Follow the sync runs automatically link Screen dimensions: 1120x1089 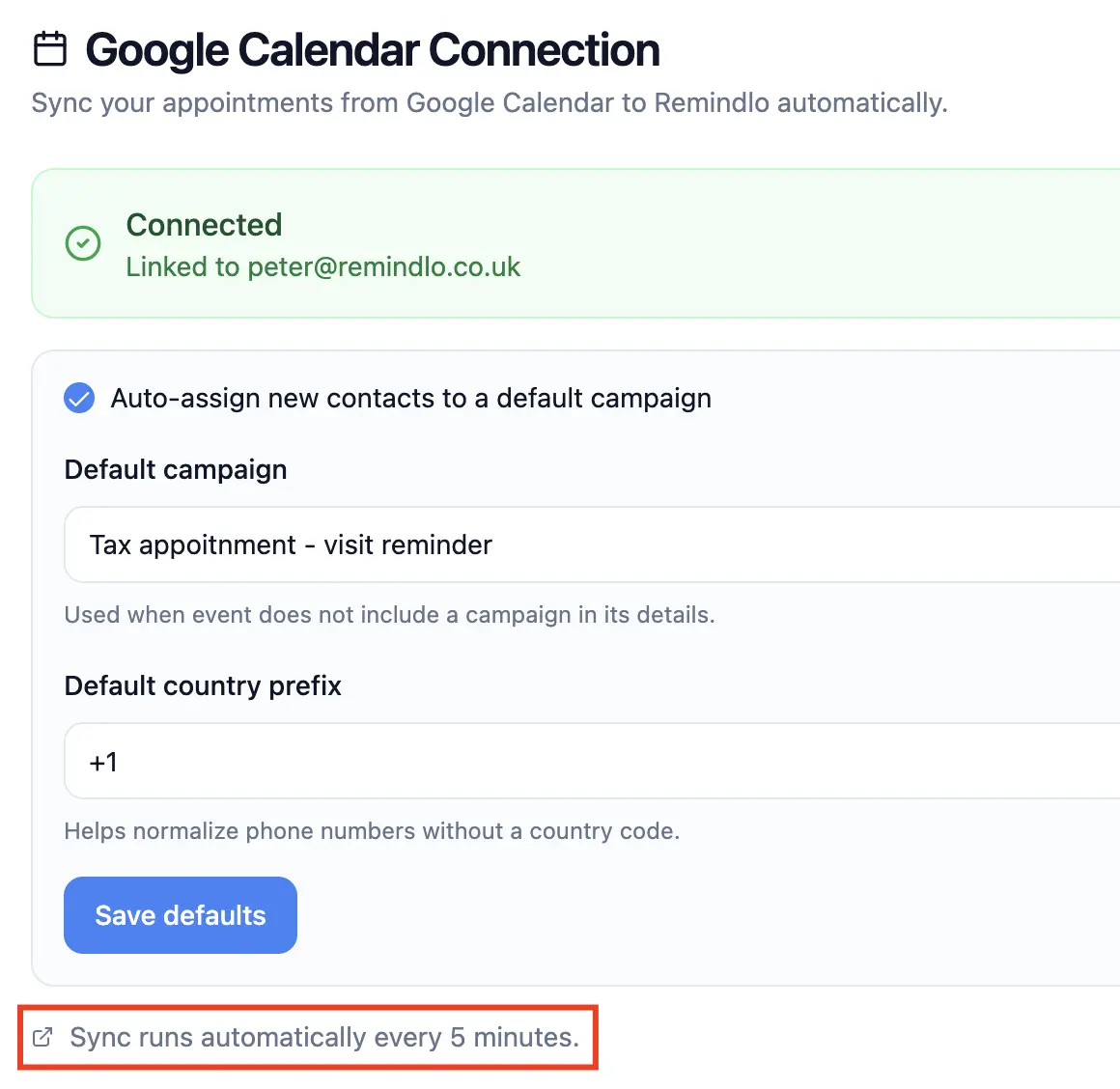[322, 1036]
